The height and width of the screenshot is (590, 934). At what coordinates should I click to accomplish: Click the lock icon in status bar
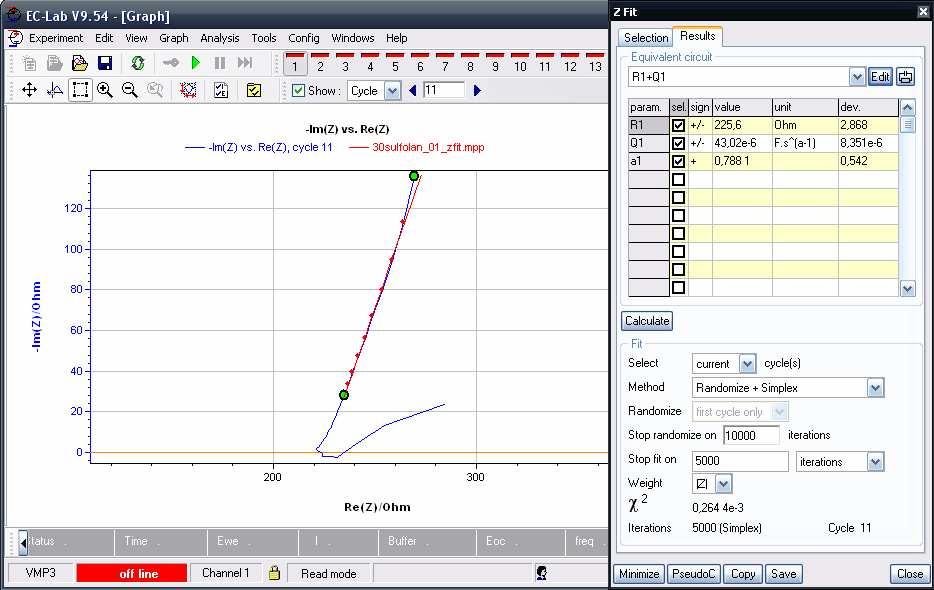point(274,573)
